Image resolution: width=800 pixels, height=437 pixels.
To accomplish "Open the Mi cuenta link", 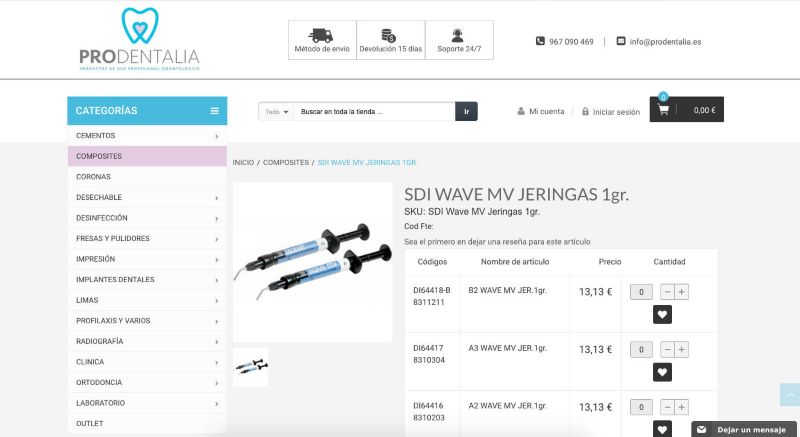I will pyautogui.click(x=546, y=111).
